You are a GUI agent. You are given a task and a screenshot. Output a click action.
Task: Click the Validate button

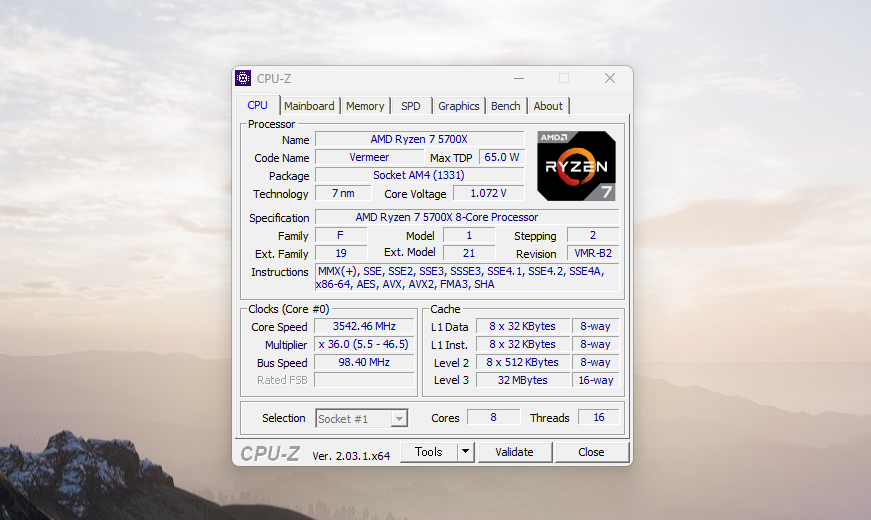514,452
